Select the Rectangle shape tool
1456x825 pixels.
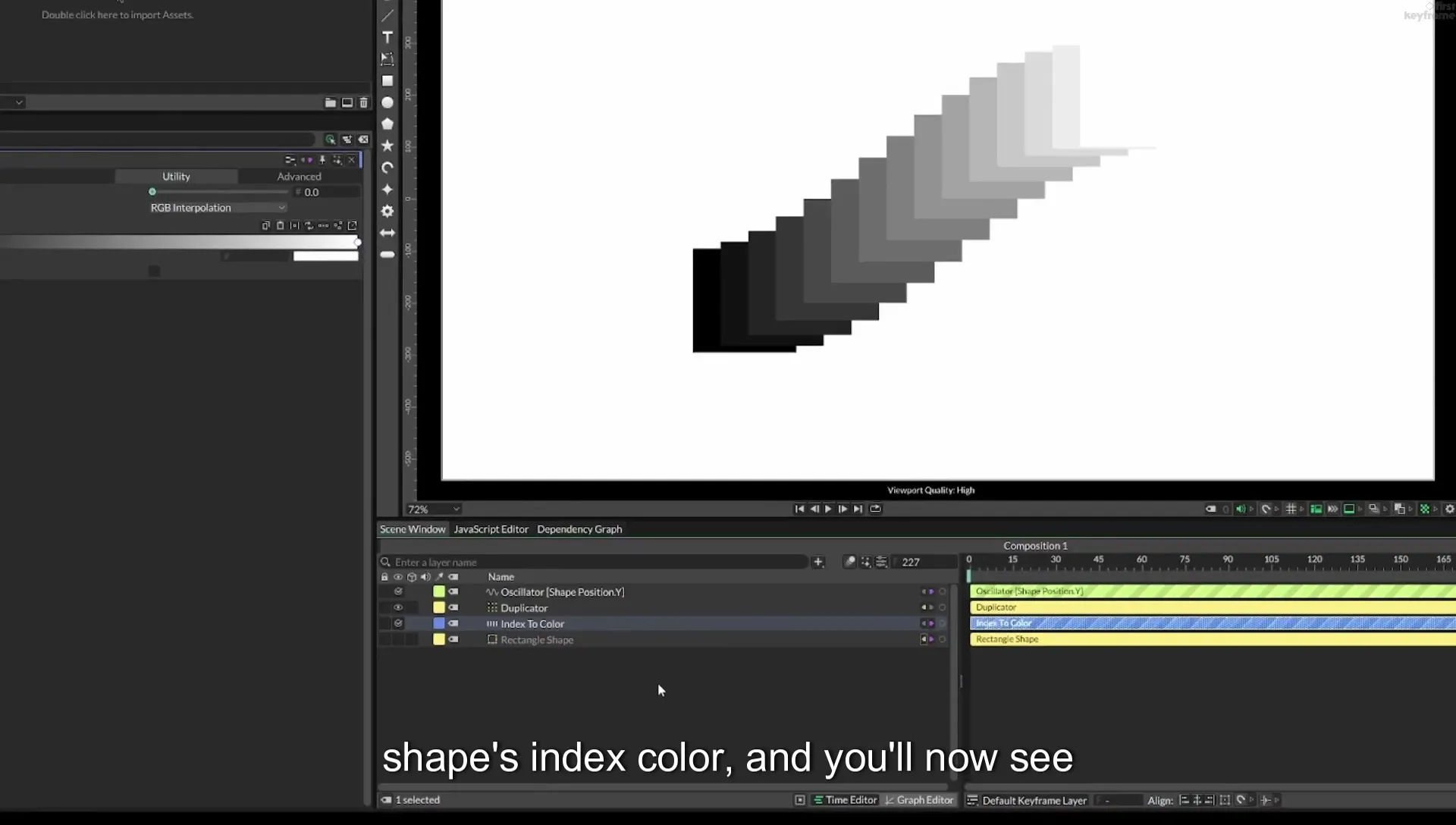click(x=388, y=81)
